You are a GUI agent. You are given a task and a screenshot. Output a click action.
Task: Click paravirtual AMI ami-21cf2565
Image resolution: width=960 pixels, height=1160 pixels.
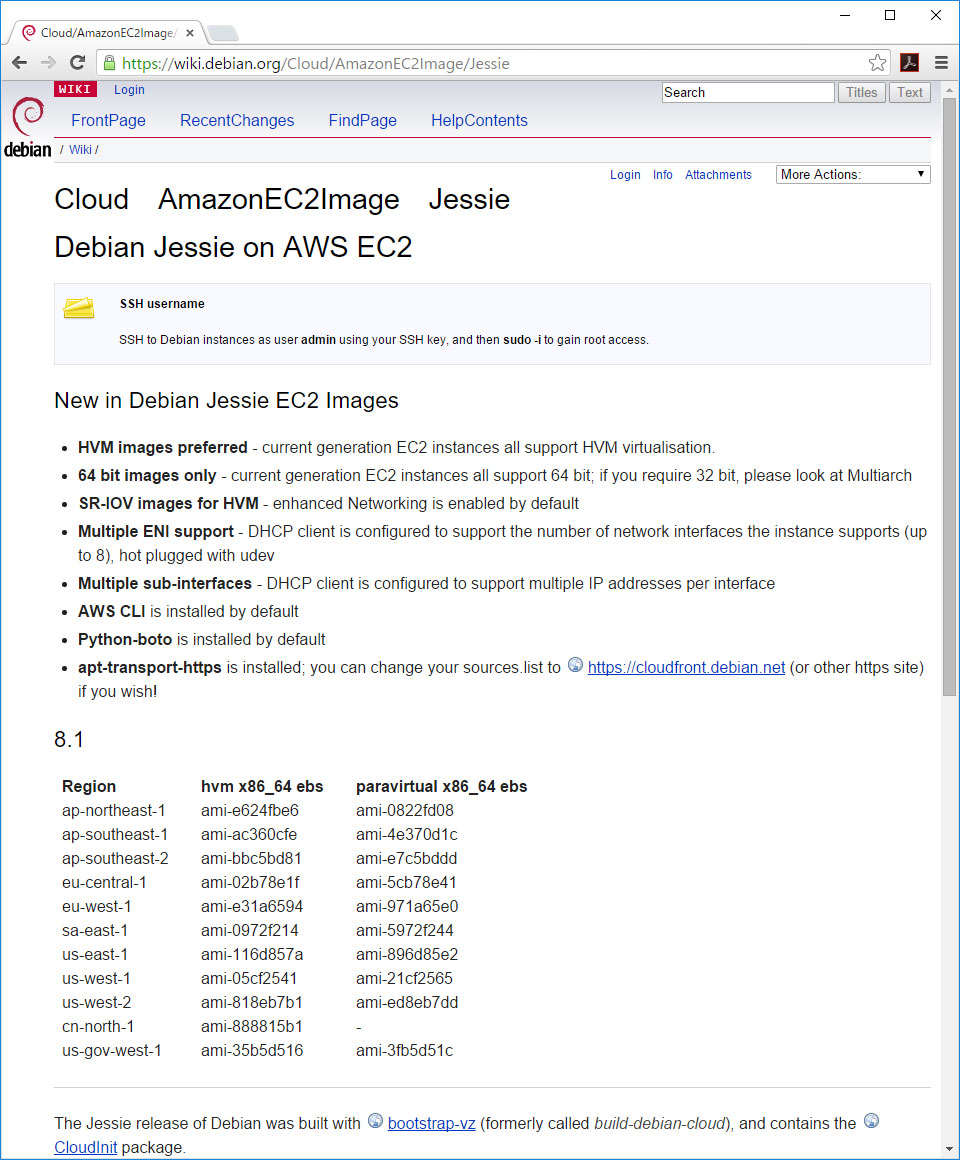coord(405,979)
